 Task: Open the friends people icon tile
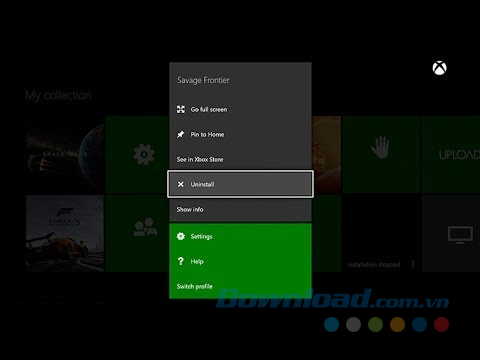tap(137, 233)
